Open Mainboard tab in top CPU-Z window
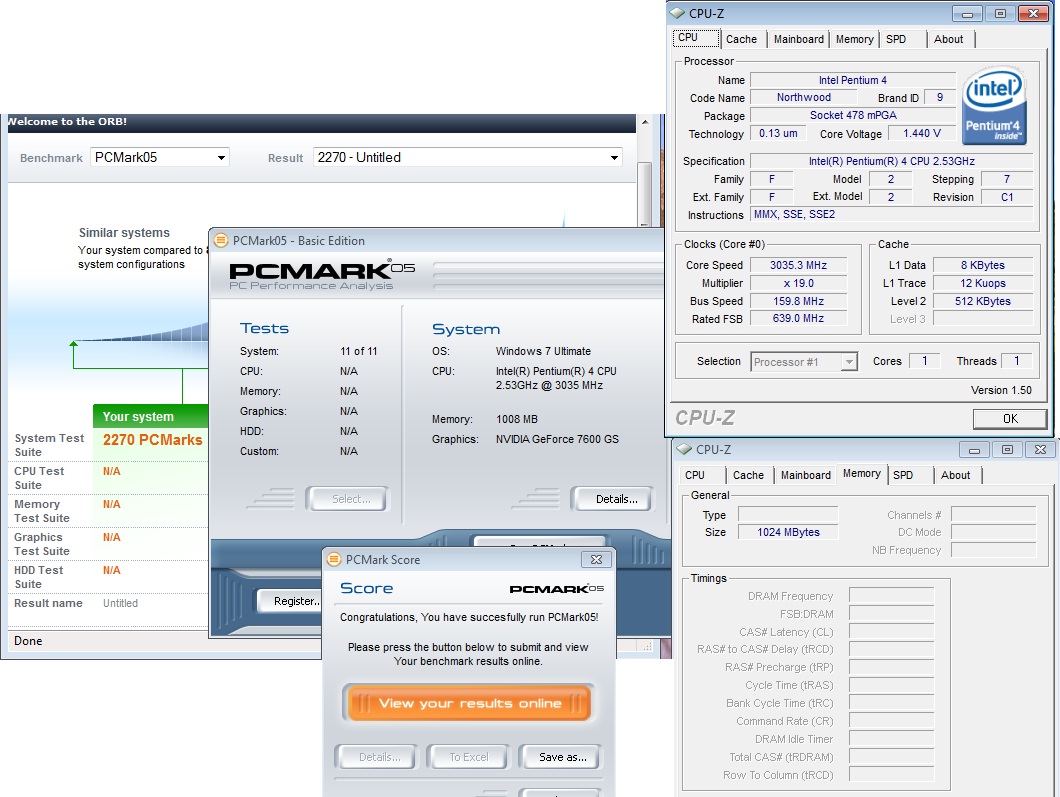Viewport: 1060px width, 797px height. pos(798,39)
